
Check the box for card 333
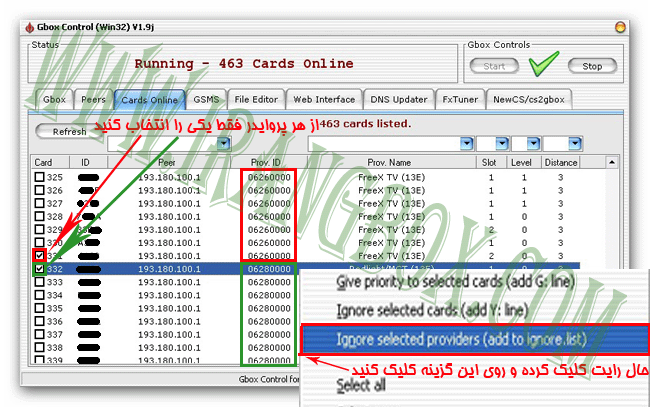point(39,282)
